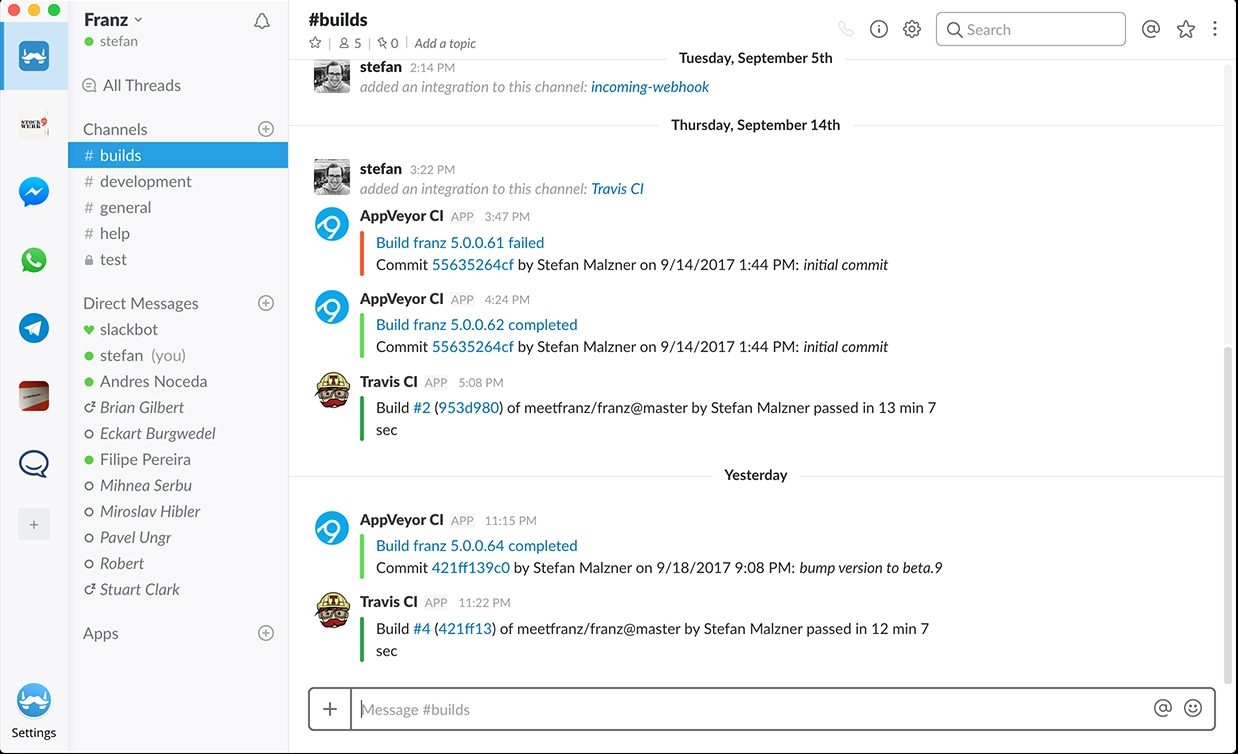
Task: Open the general channel
Action: click(x=125, y=207)
